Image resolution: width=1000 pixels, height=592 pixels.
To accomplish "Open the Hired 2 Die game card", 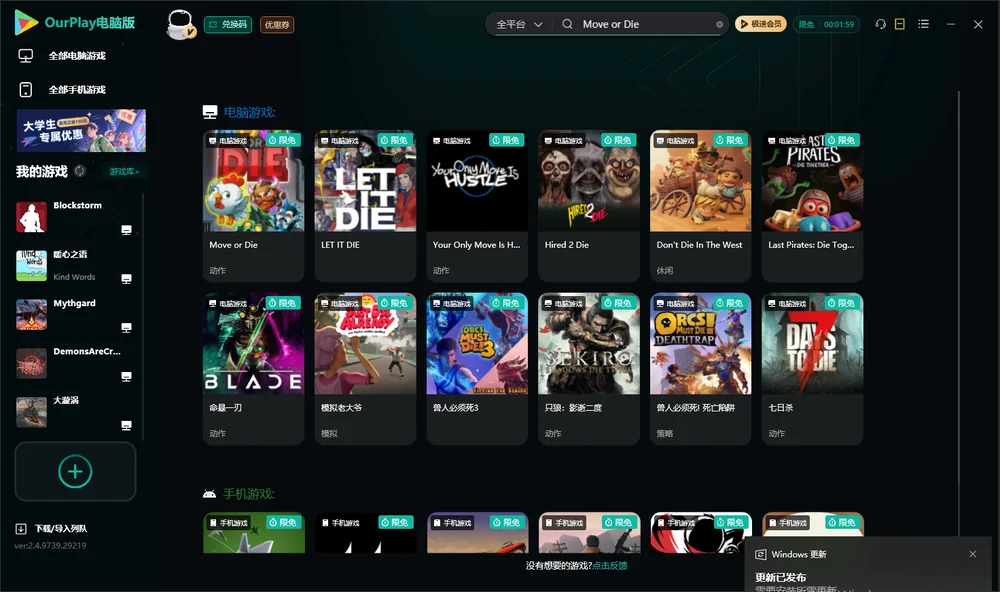I will [589, 206].
